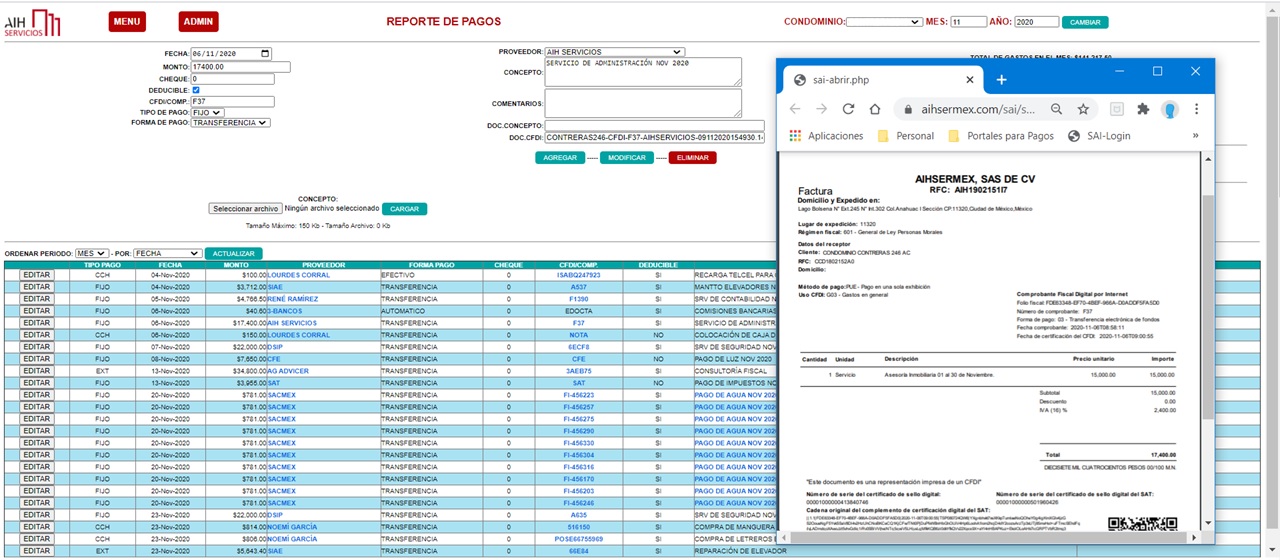
Task: Click the zoom magnifier icon in address bar
Action: coord(1057,109)
